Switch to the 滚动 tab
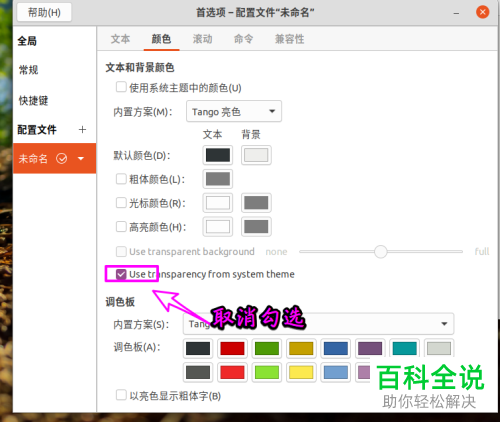The height and width of the screenshot is (422, 500). [x=202, y=39]
